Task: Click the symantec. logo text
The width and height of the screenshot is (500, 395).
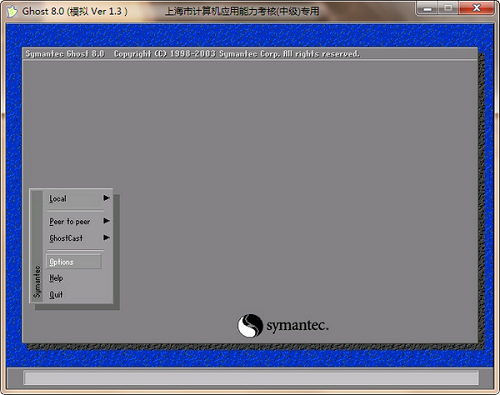Action: coord(297,325)
